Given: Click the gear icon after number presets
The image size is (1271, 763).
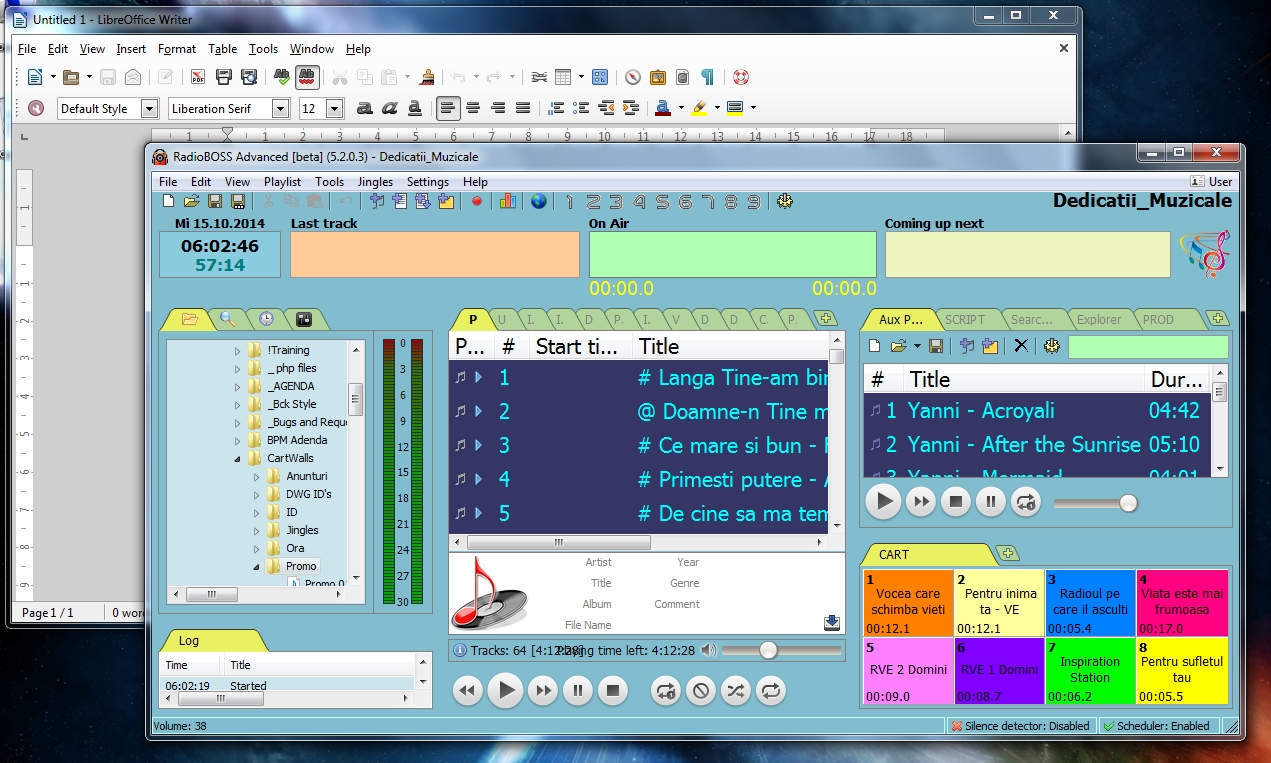Looking at the screenshot, I should [785, 202].
